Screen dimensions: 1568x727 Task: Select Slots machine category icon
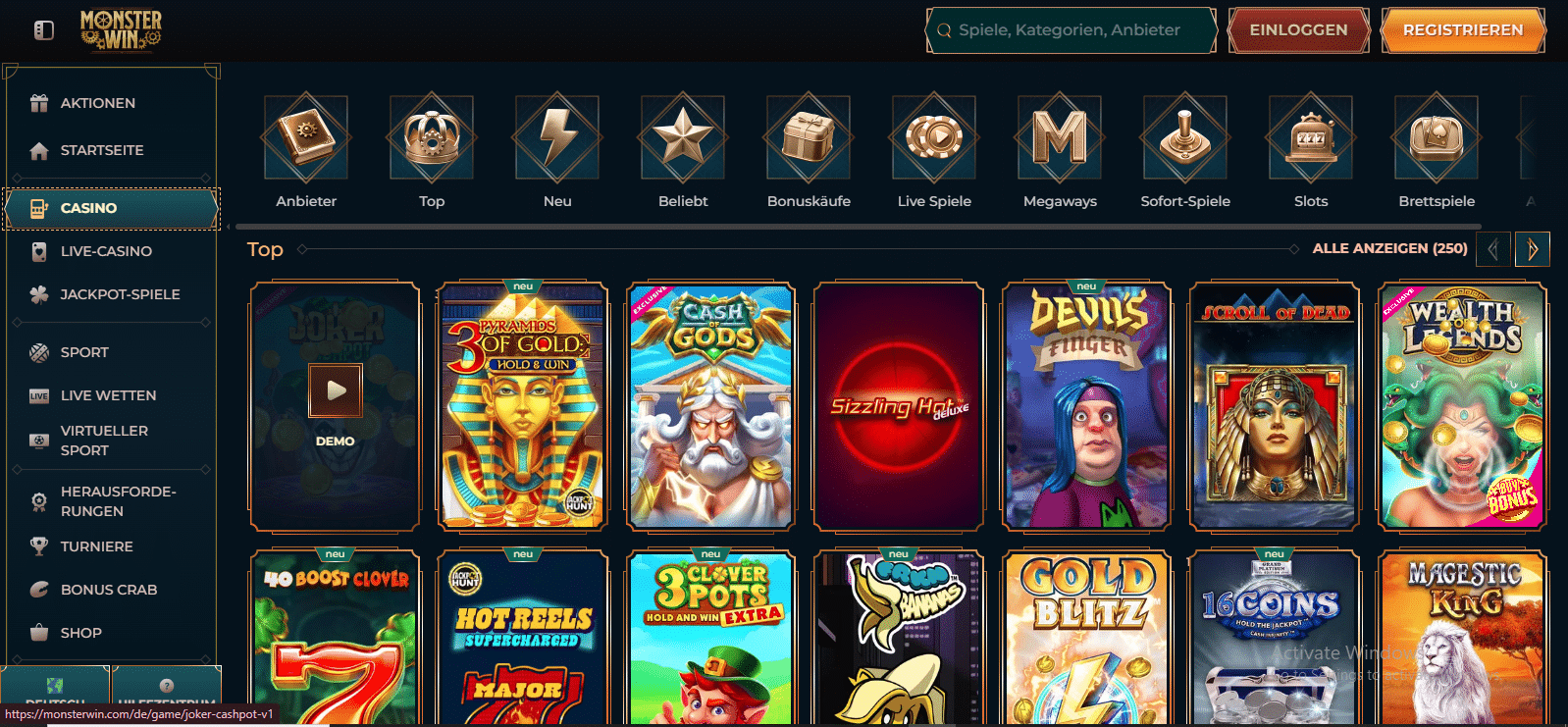(1311, 138)
